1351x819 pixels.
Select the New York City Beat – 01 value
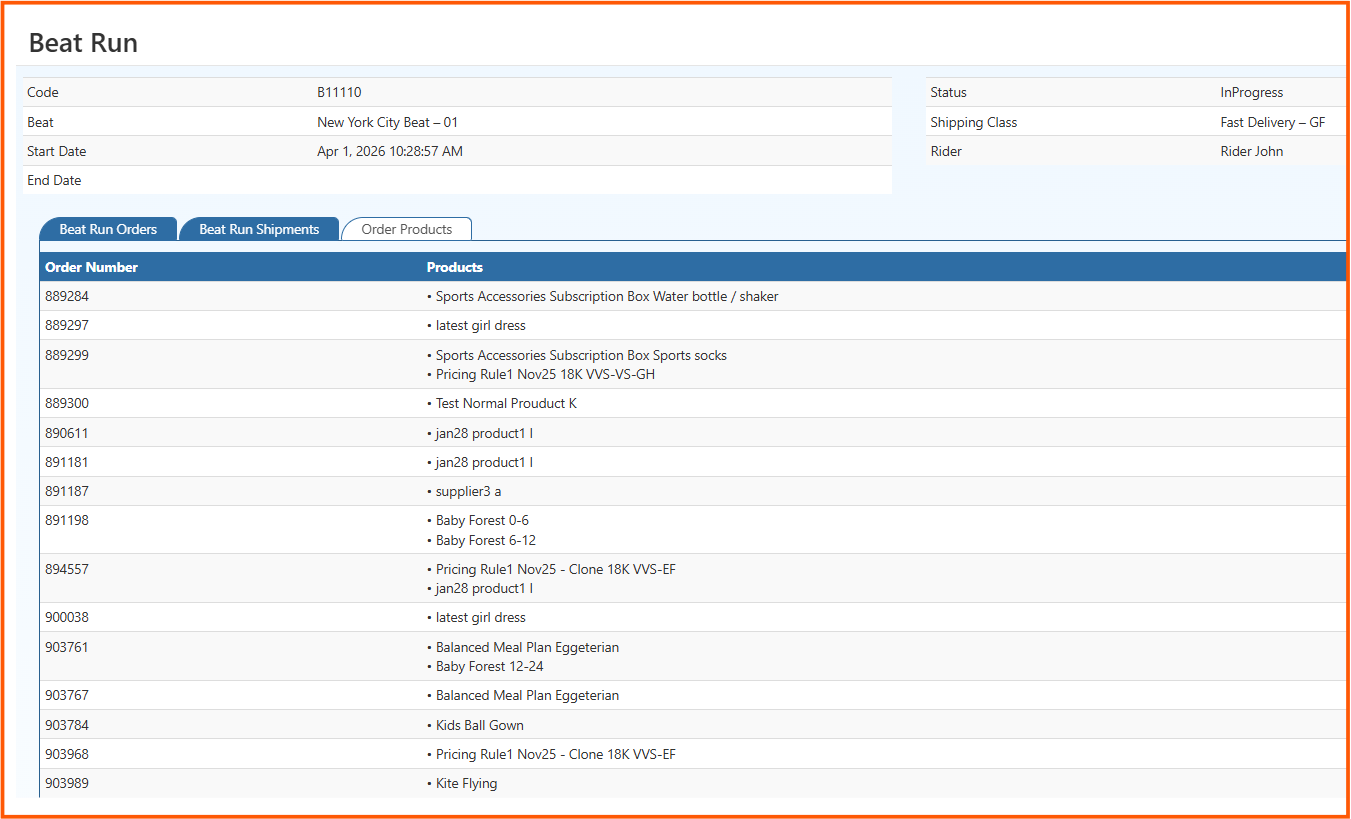click(x=387, y=122)
